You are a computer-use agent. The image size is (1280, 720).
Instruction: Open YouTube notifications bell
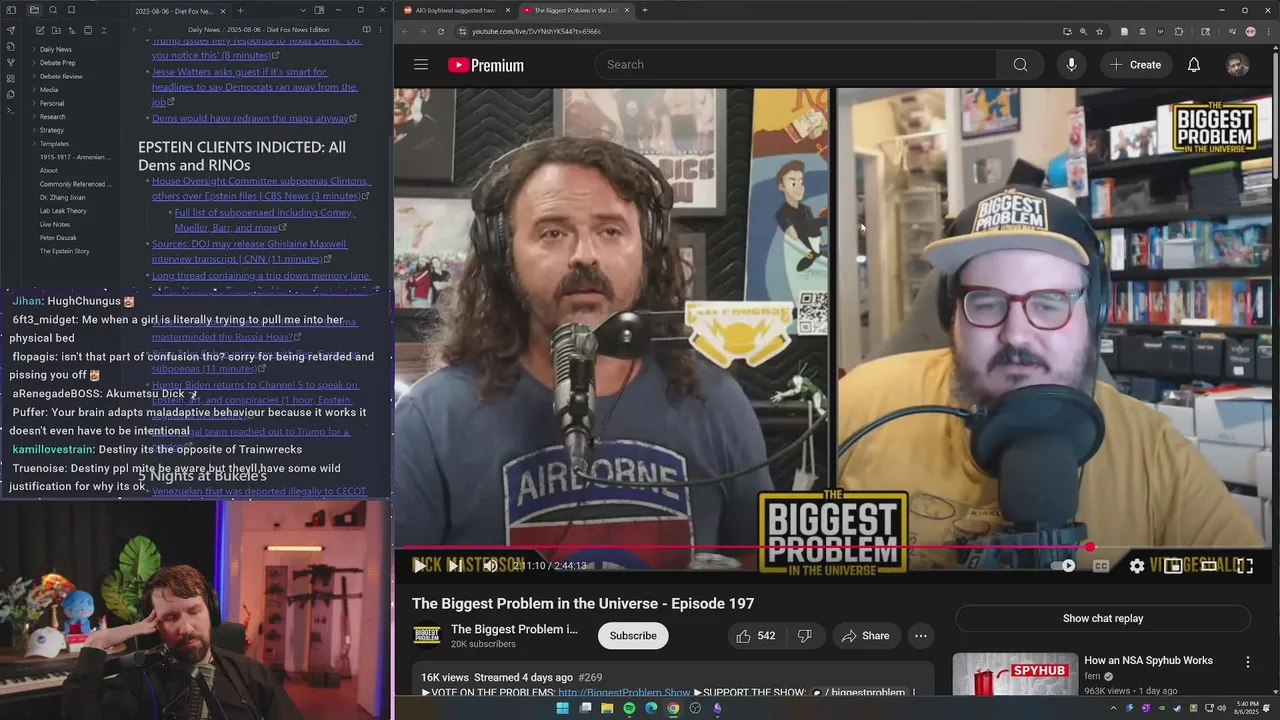[1194, 65]
